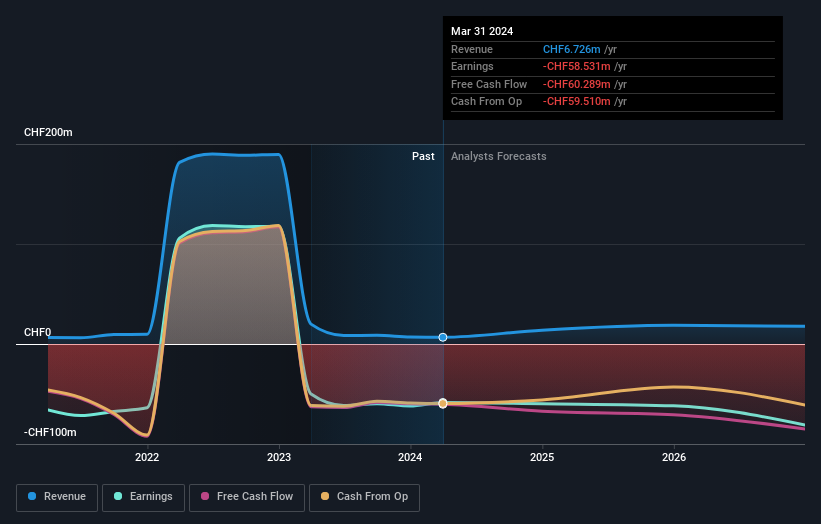Toggle the Earnings legend button
The height and width of the screenshot is (524, 821).
[x=143, y=497]
